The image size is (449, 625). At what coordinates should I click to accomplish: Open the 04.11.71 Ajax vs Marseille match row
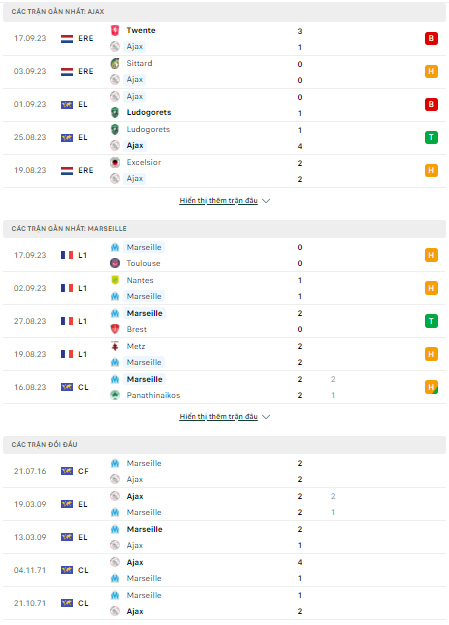224,570
